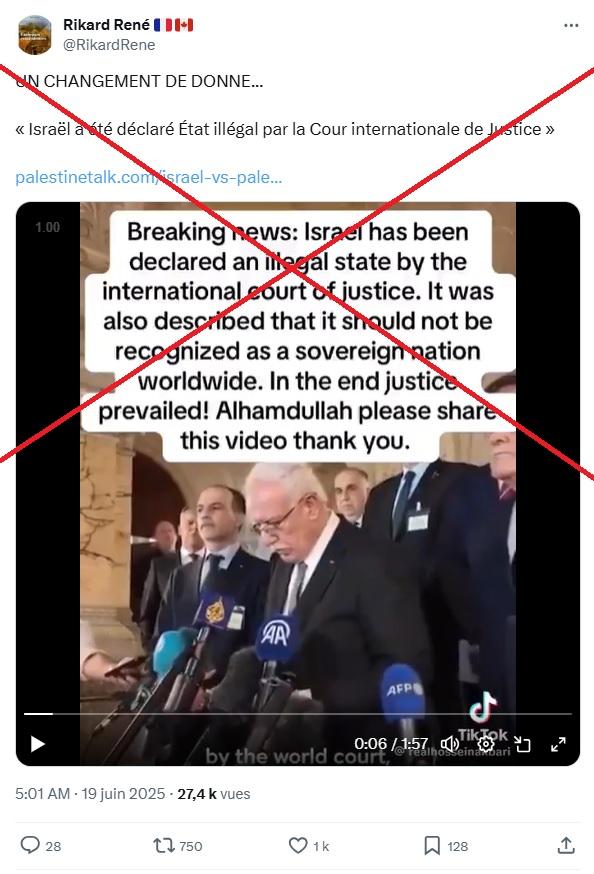This screenshot has width=594, height=874.
Task: Click the 1.00 playback speed indicator
Action: point(47,227)
